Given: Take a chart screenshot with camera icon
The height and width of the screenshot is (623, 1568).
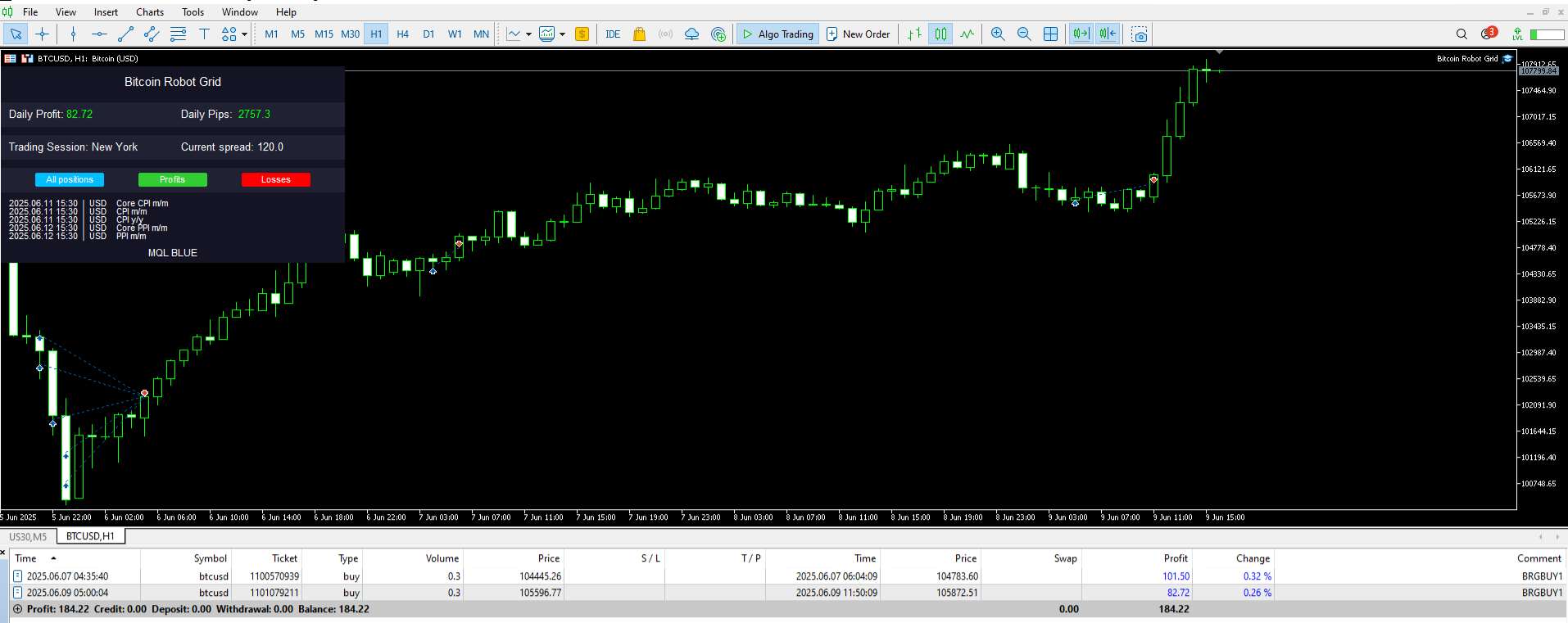Looking at the screenshot, I should [x=1139, y=34].
